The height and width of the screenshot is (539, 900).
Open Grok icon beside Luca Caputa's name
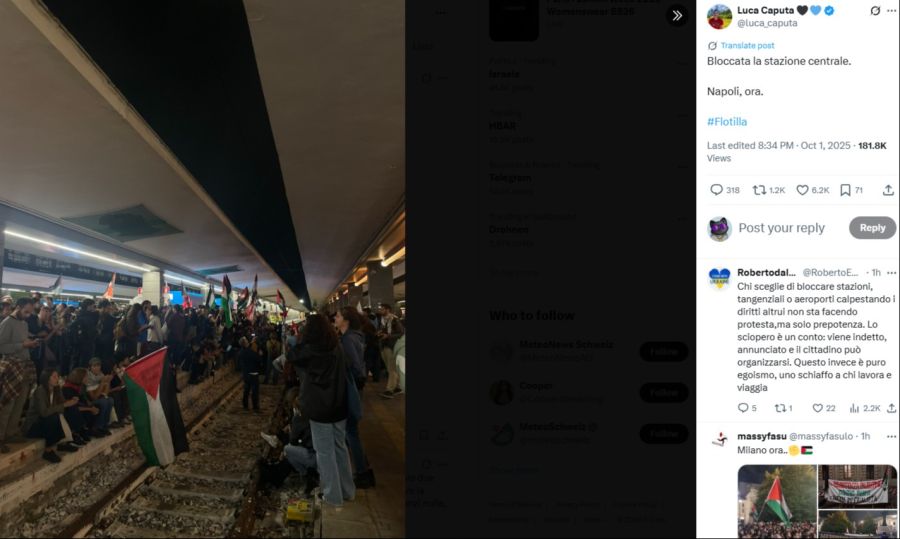[x=875, y=10]
